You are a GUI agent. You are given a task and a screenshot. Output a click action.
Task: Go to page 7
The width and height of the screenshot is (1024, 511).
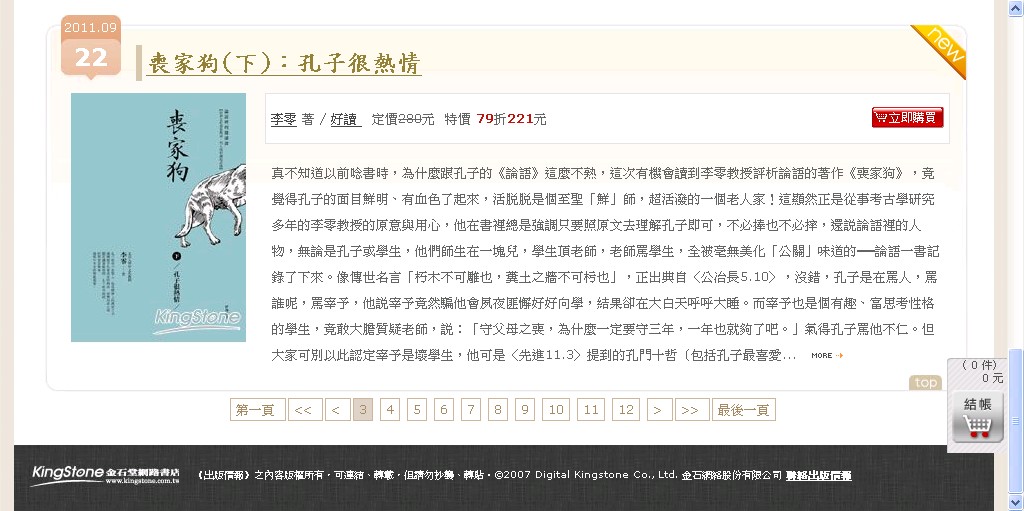(x=470, y=410)
